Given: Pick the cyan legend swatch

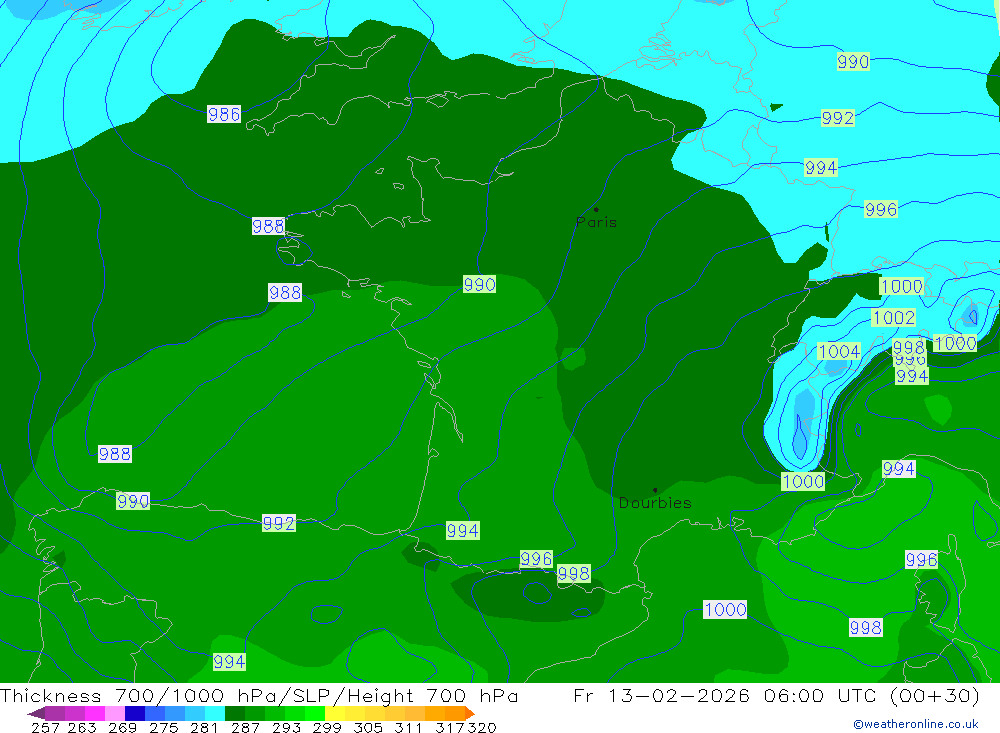Looking at the screenshot, I should point(215,713).
